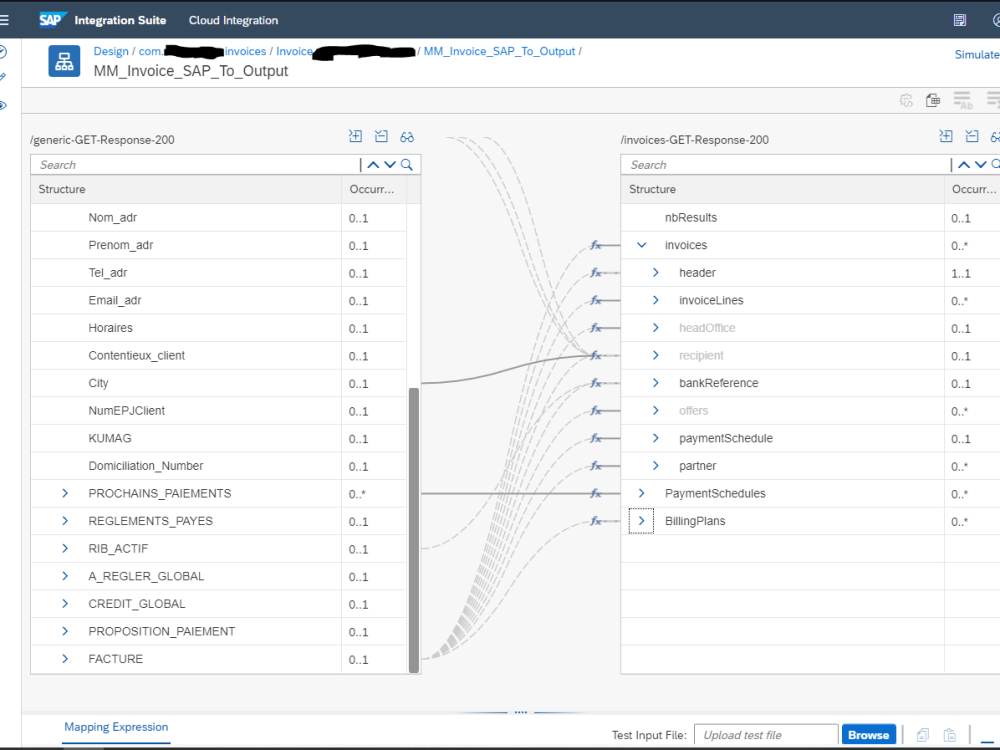Click the Browse button for test input file
The width and height of the screenshot is (1000, 750).
pos(868,734)
